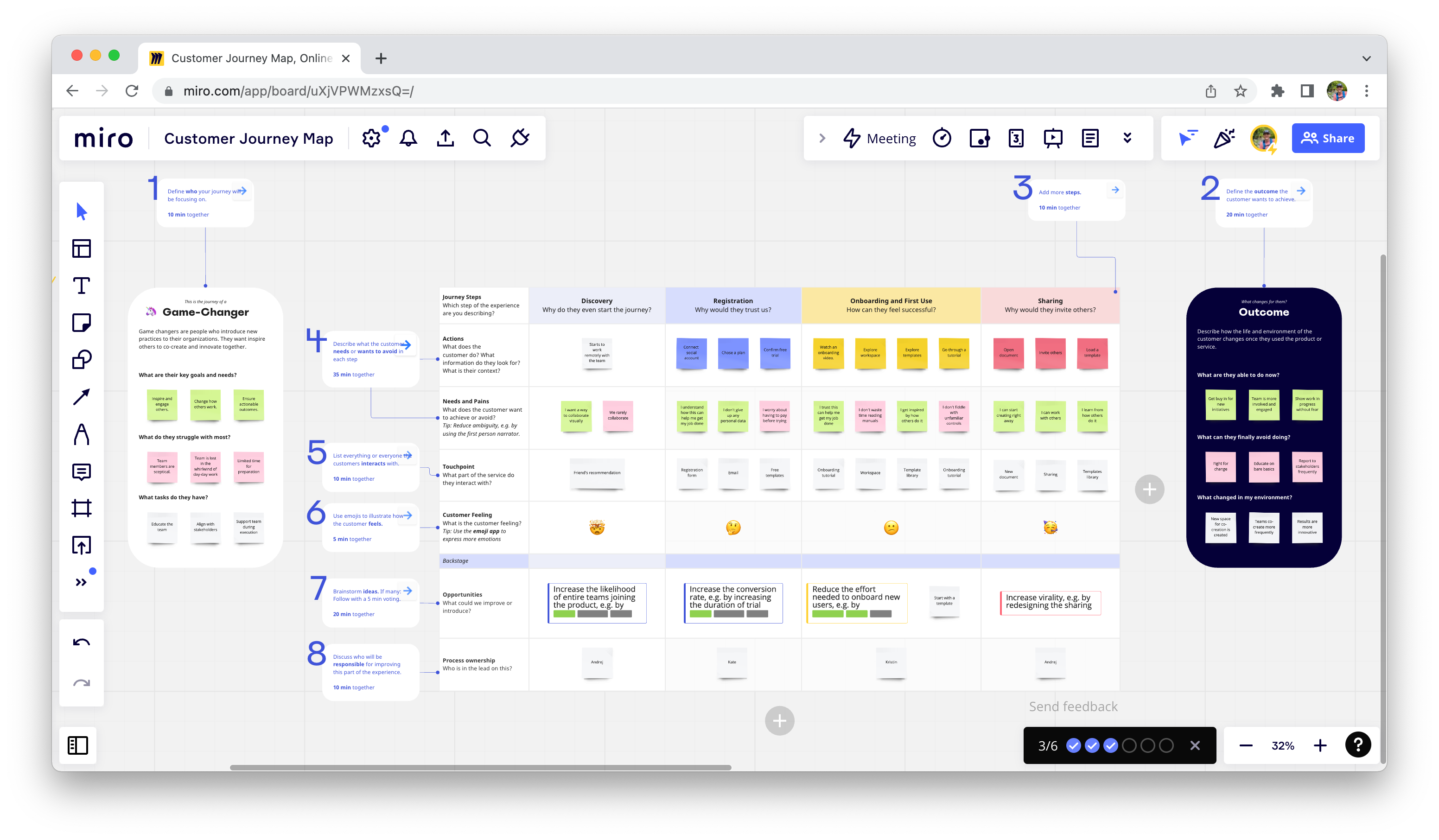Screen dimensions: 1439x840
Task: Click the undo arrow
Action: [81, 643]
